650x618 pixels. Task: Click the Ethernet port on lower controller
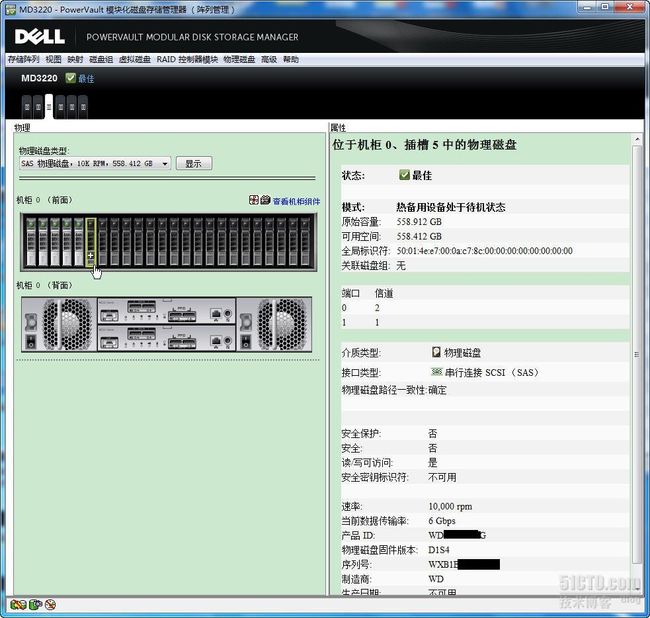pos(216,342)
